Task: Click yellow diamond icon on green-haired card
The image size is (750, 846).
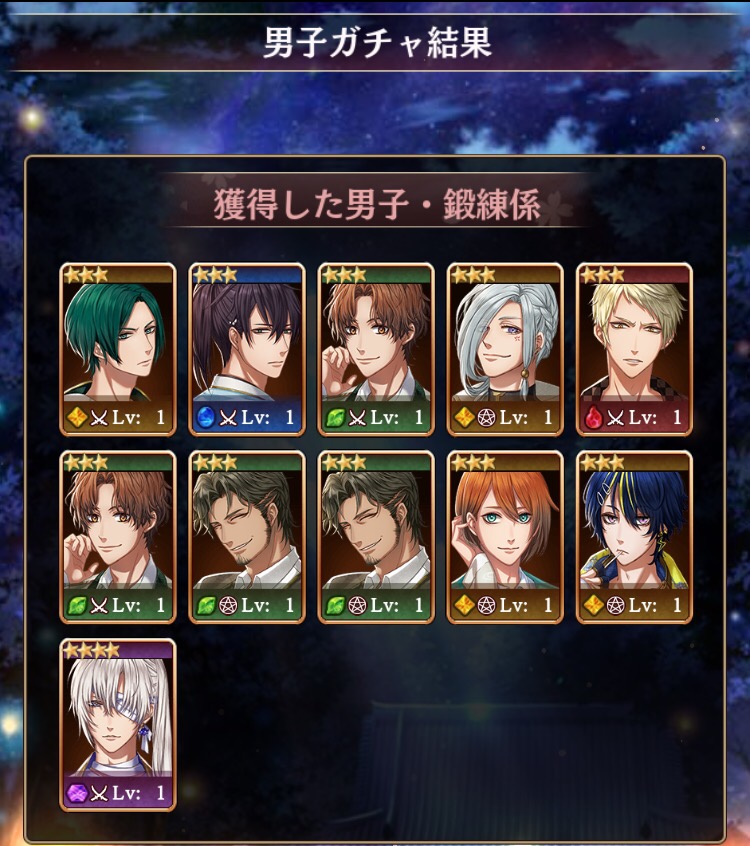Action: 77,418
